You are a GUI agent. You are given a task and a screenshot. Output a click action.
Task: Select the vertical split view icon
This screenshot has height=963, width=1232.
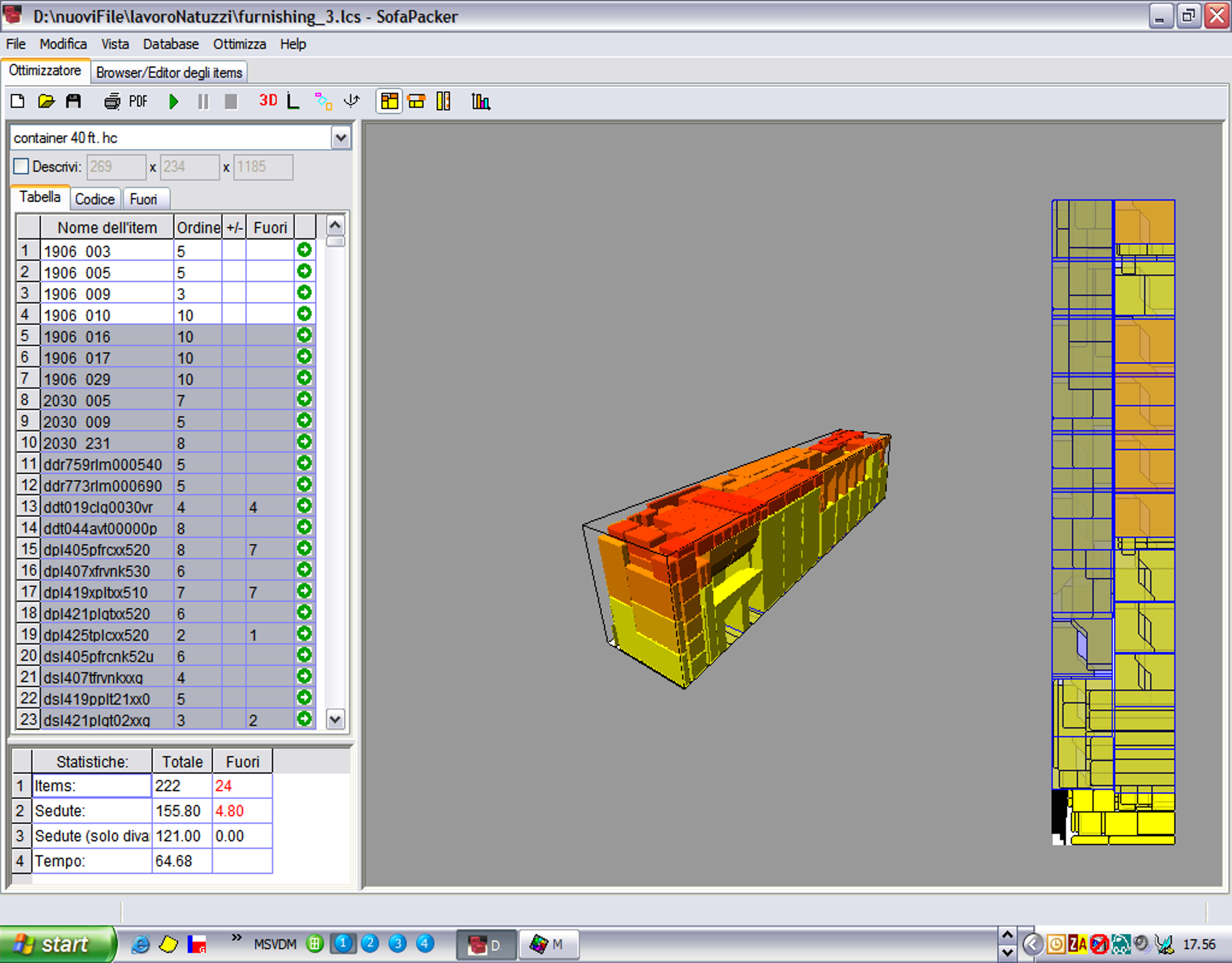[x=443, y=101]
